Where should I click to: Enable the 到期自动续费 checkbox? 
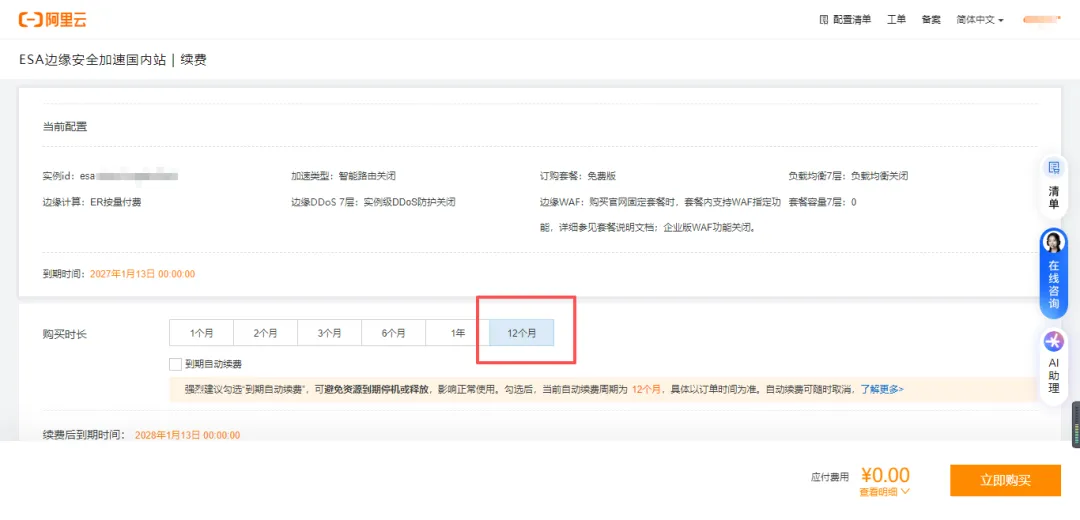pyautogui.click(x=176, y=364)
